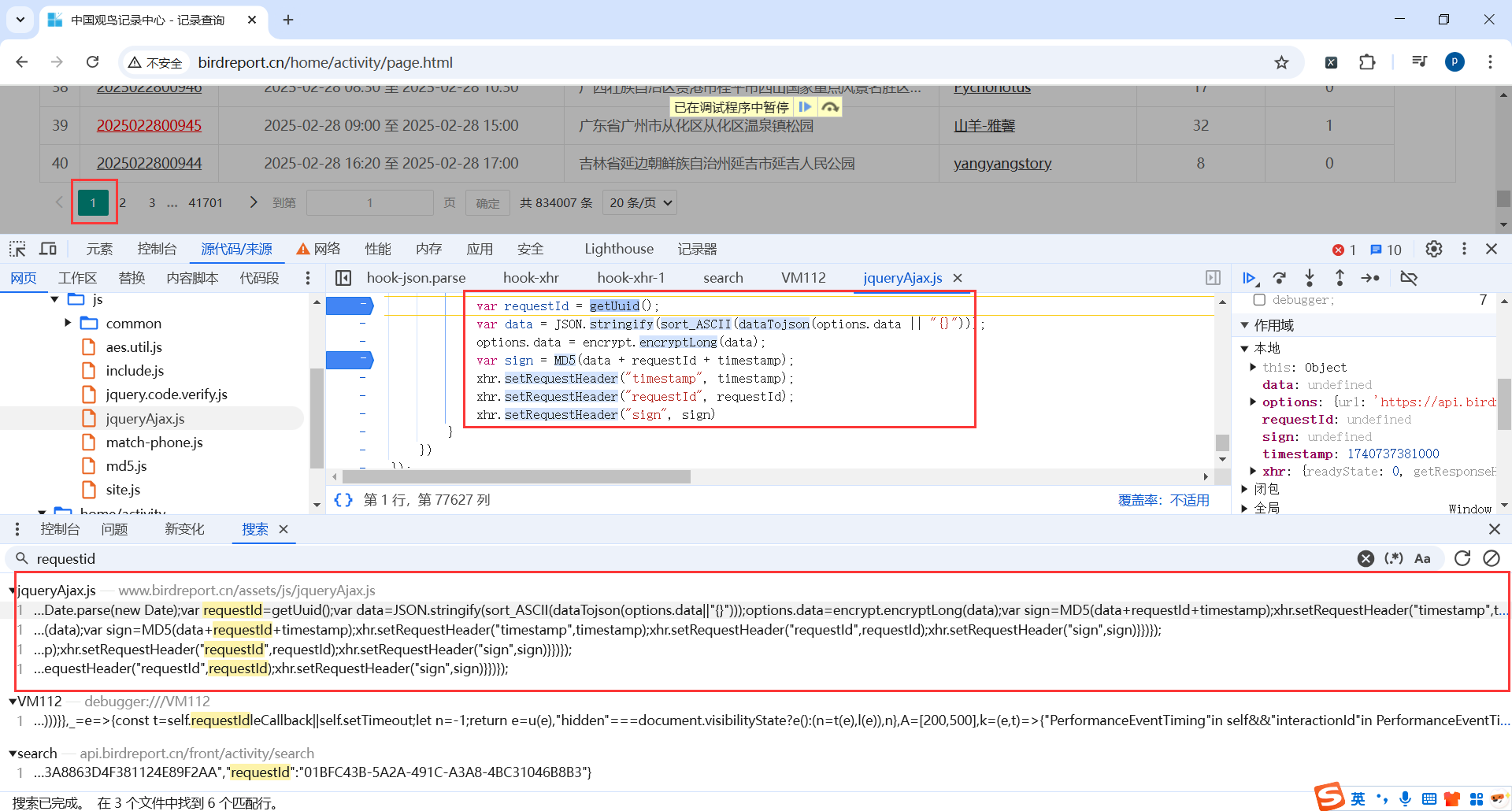
Task: Open the DevTools customize menu
Action: coord(1464,250)
